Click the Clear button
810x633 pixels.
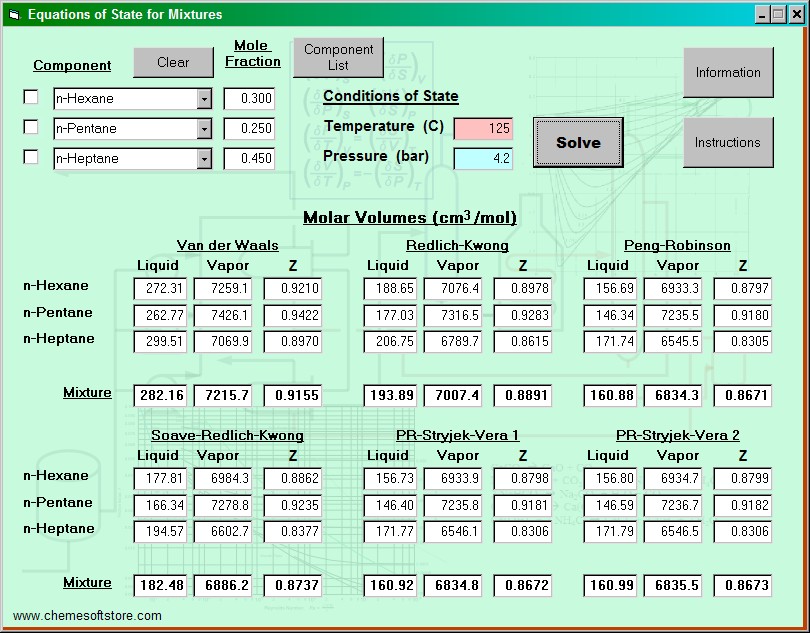point(173,62)
